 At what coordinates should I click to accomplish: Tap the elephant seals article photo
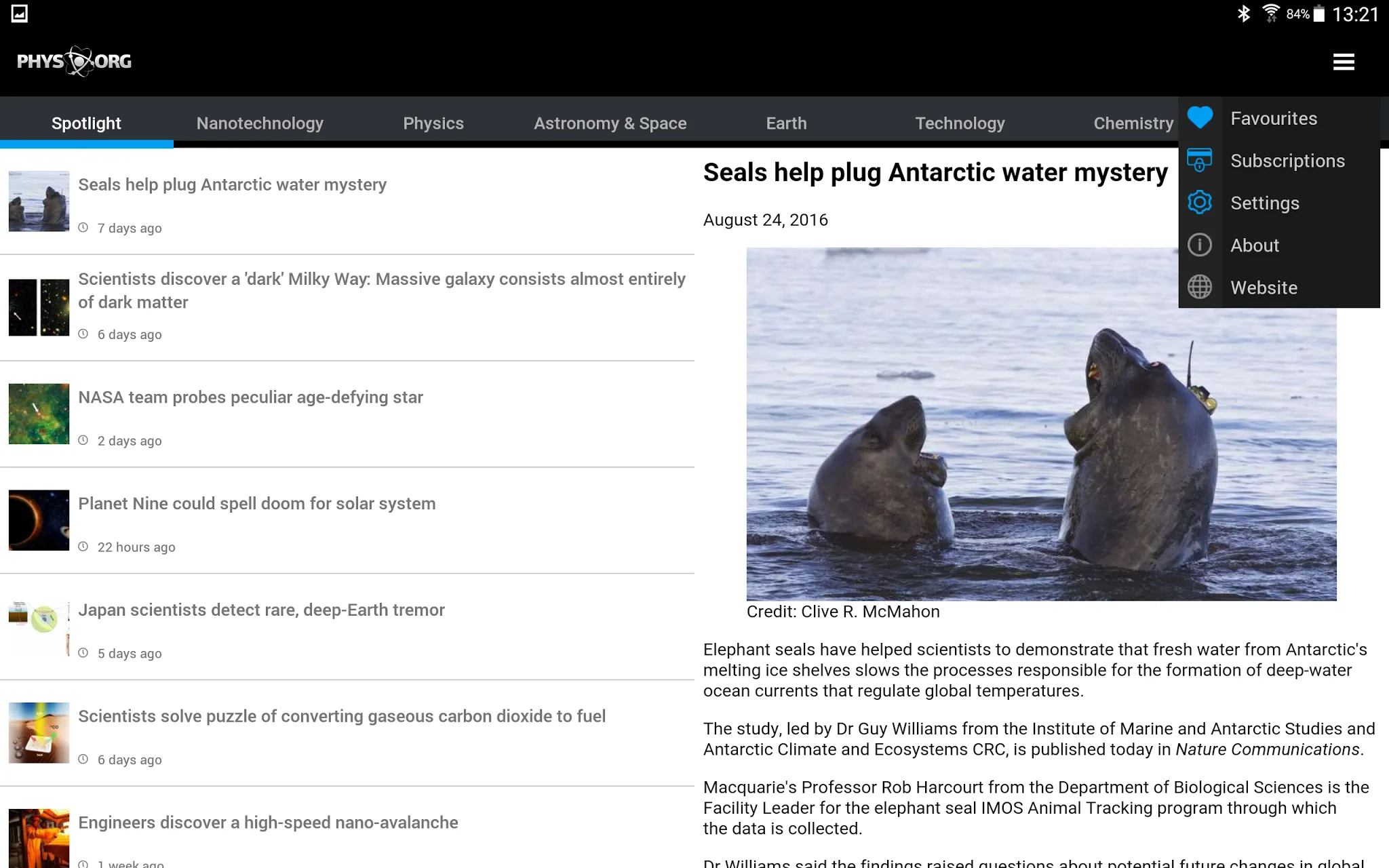tap(1041, 424)
